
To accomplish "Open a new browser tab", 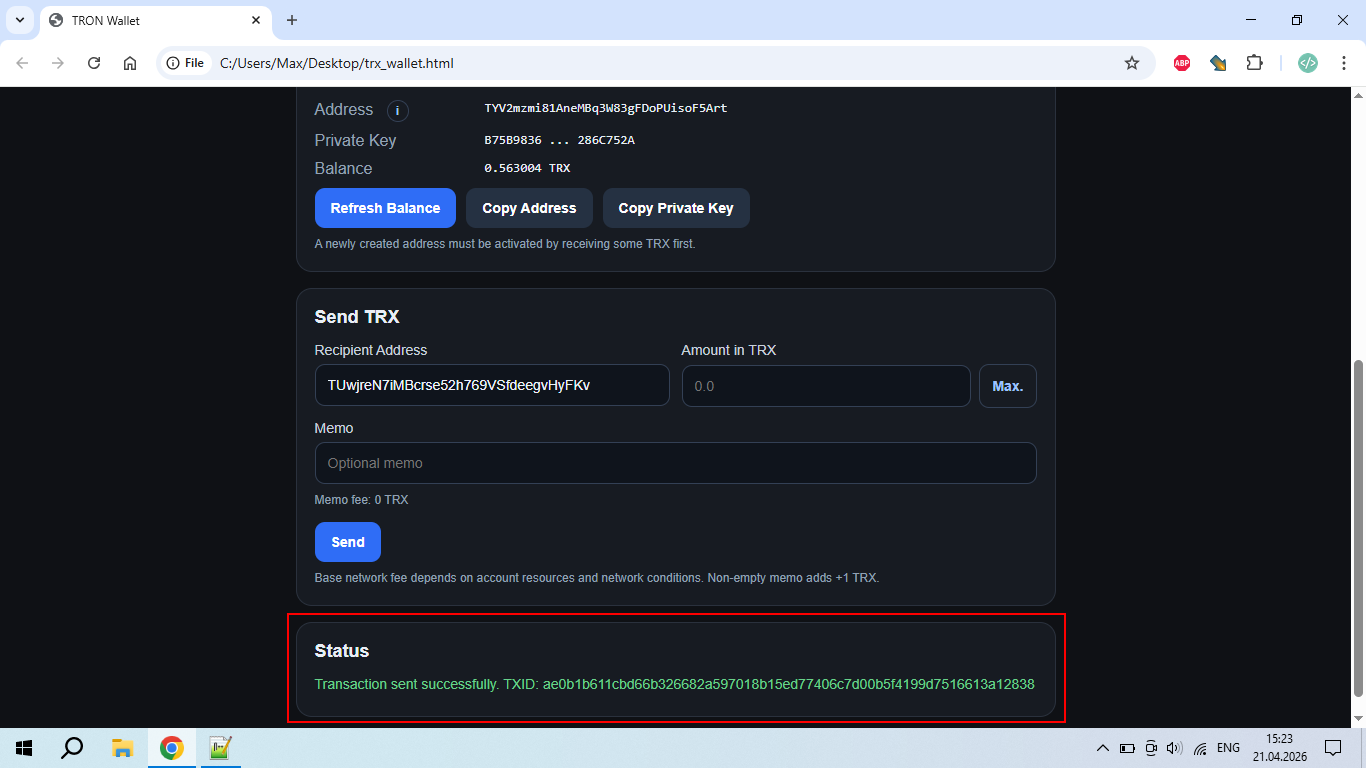I will (x=292, y=20).
